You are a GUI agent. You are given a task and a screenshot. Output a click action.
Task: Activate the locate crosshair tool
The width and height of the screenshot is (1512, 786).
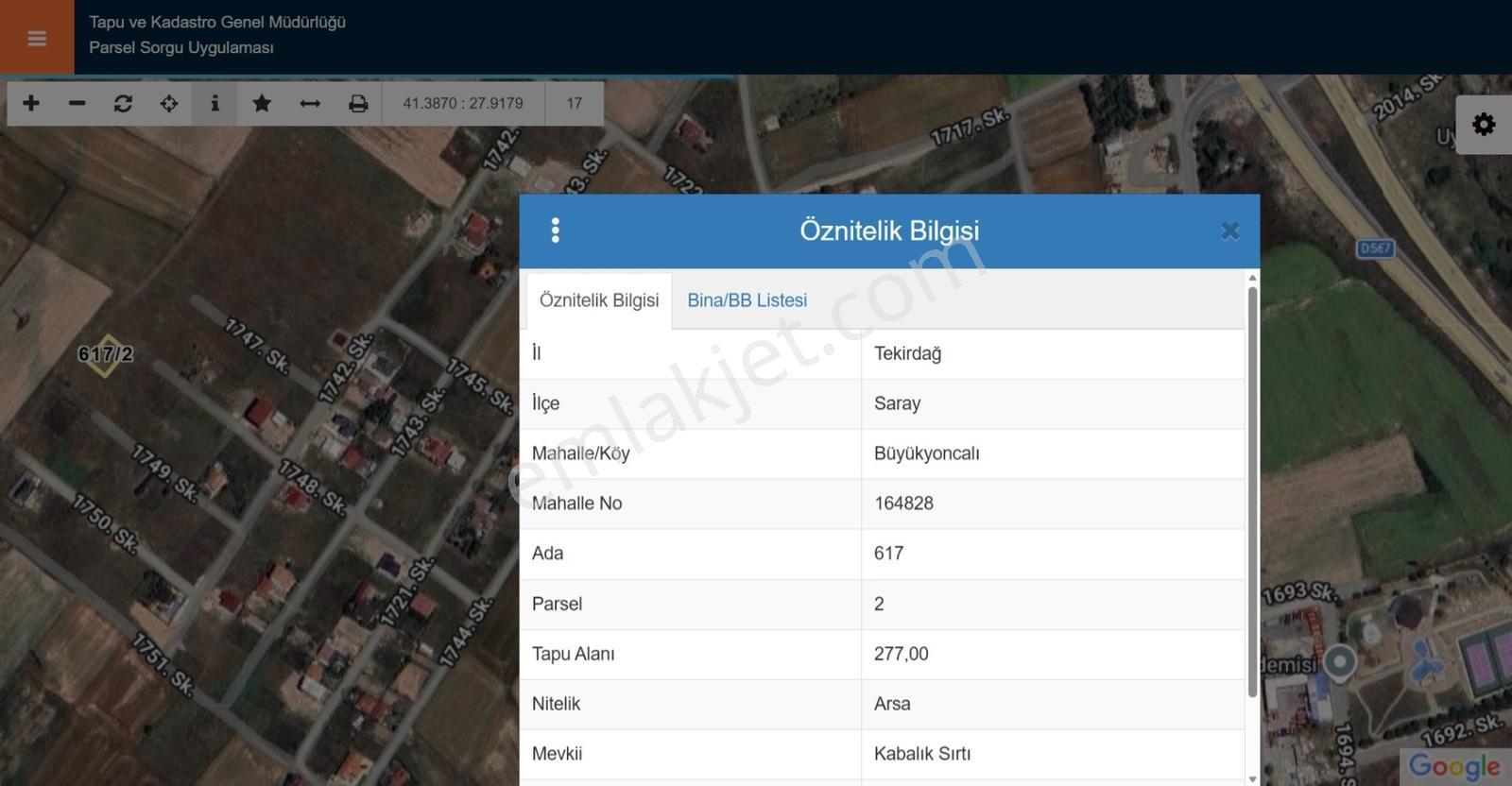click(x=169, y=103)
